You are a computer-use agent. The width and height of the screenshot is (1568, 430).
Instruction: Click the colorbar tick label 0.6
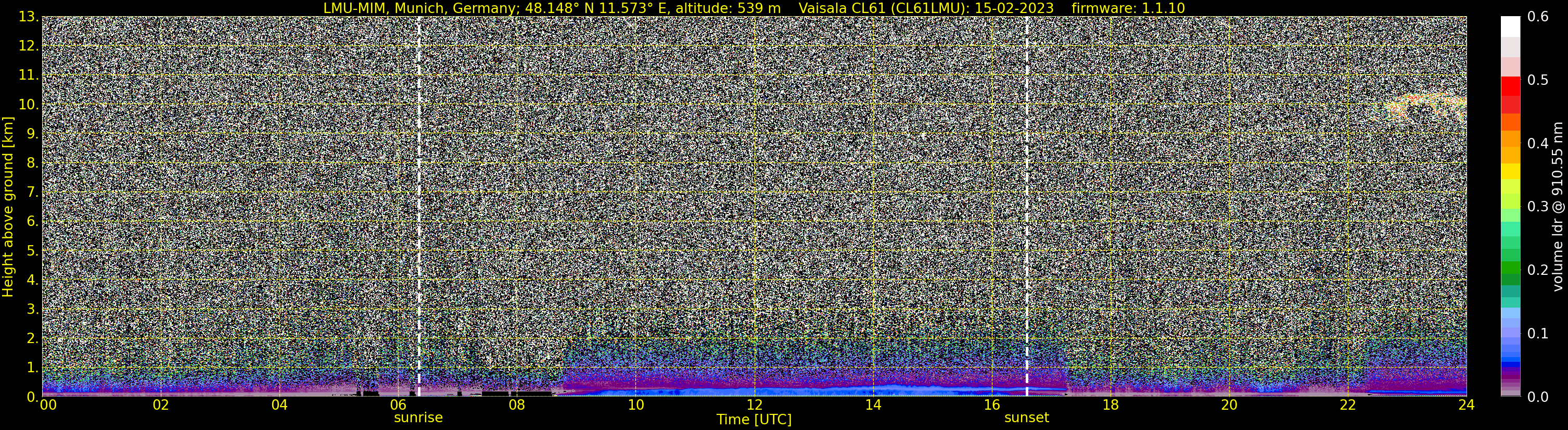[1538, 17]
